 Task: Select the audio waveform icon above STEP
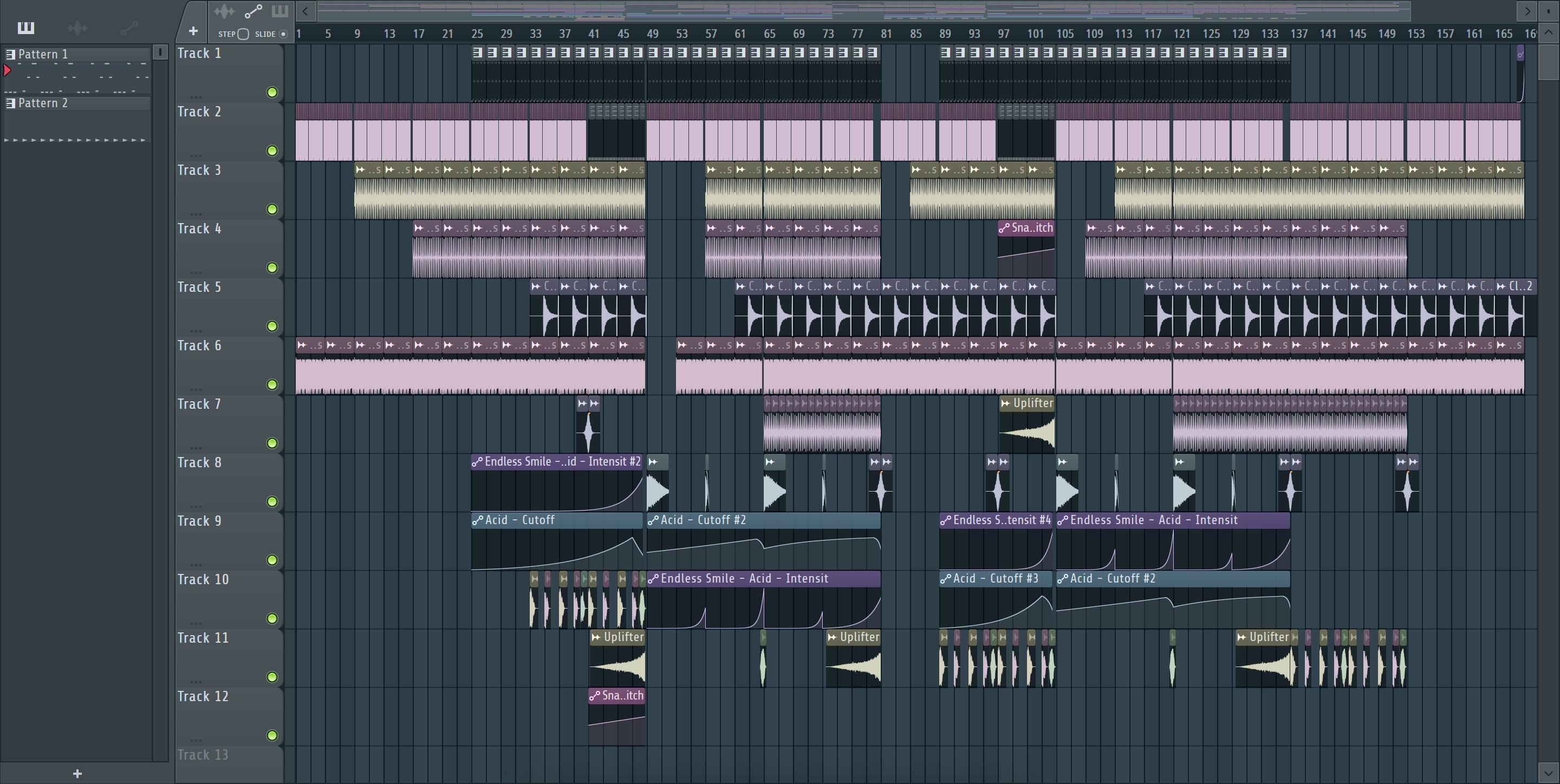(x=224, y=11)
